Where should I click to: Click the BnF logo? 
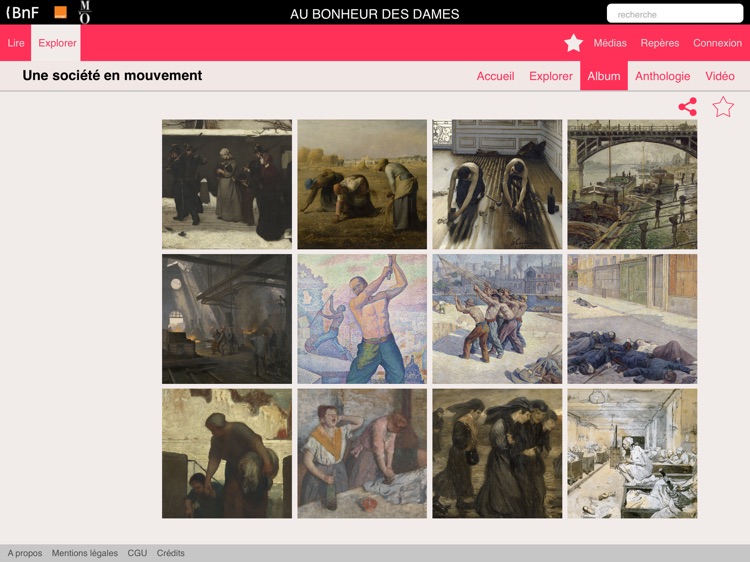click(22, 12)
